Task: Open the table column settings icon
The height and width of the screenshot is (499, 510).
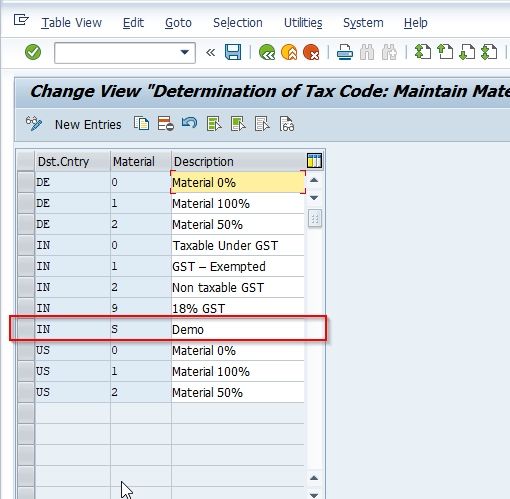Action: 314,161
